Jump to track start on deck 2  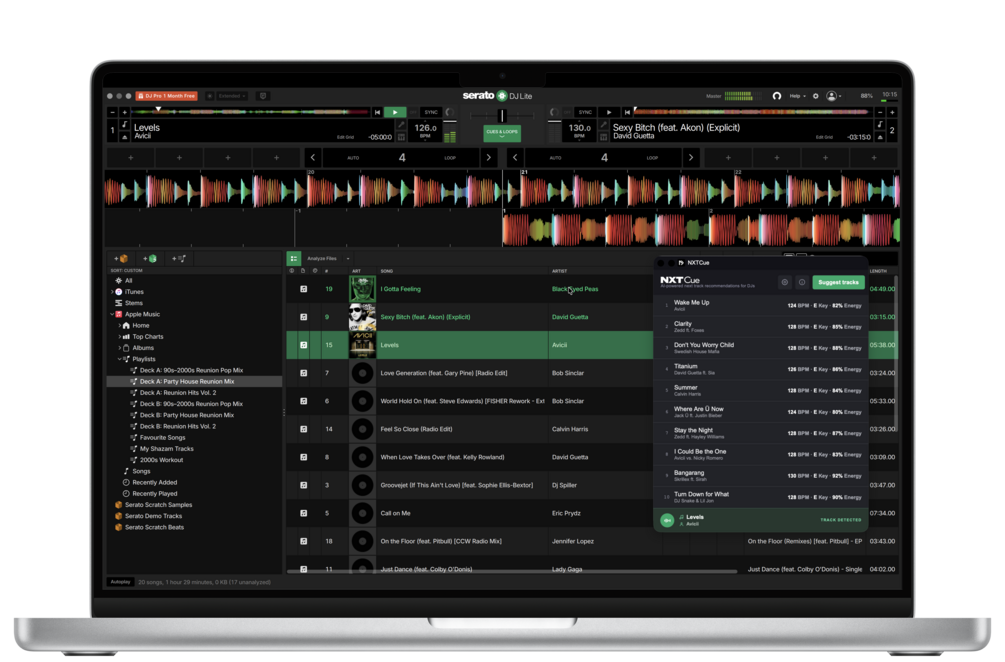(x=627, y=112)
